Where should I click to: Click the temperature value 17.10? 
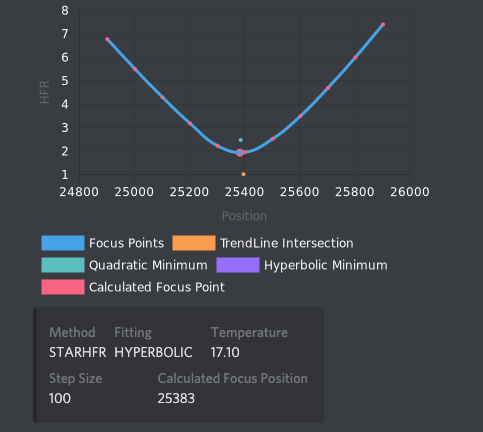(225, 352)
